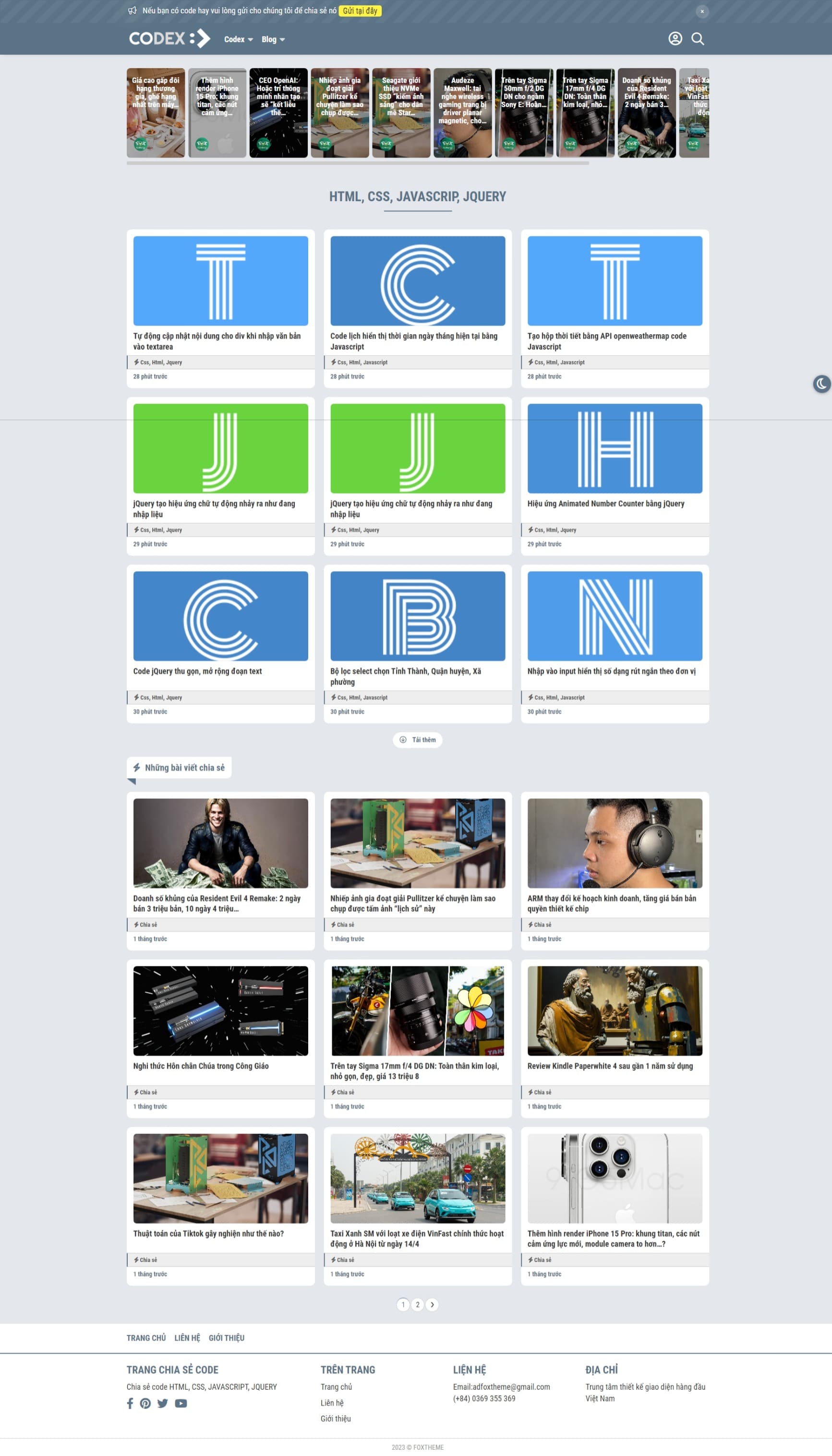This screenshot has width=832, height=1456.
Task: Expand the Blog dropdown menu
Action: click(273, 39)
